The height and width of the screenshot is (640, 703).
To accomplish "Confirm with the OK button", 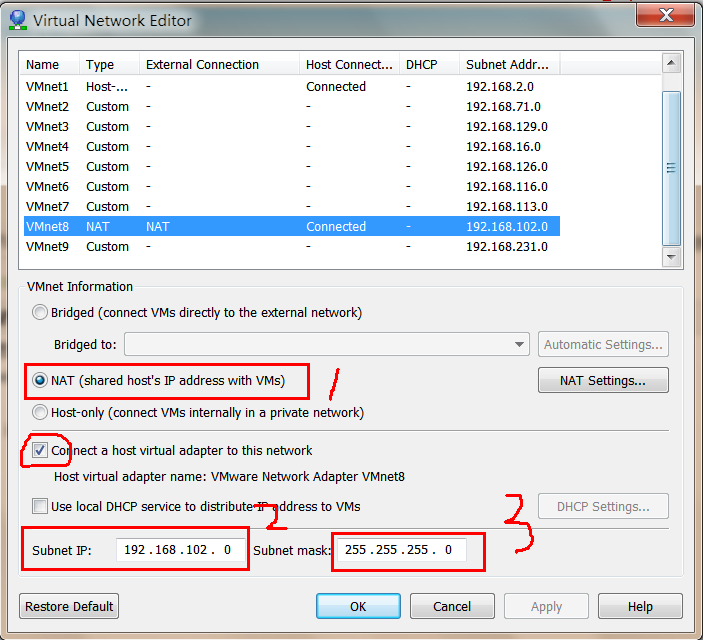I will 358,606.
